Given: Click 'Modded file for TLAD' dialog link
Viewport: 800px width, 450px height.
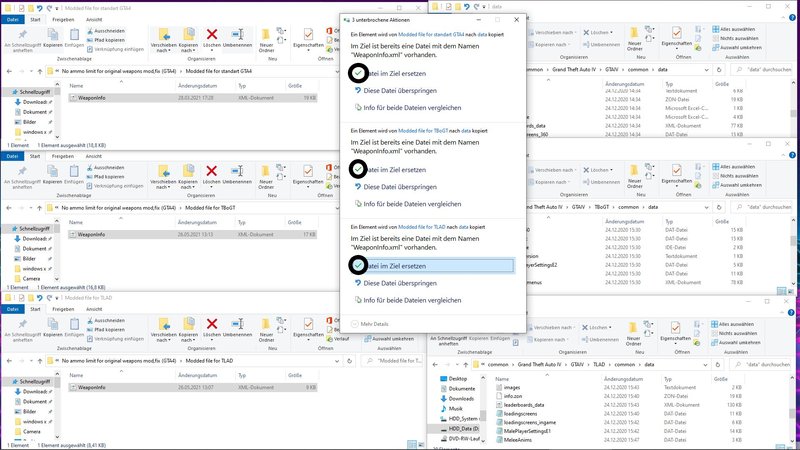Looking at the screenshot, I should pyautogui.click(x=421, y=227).
